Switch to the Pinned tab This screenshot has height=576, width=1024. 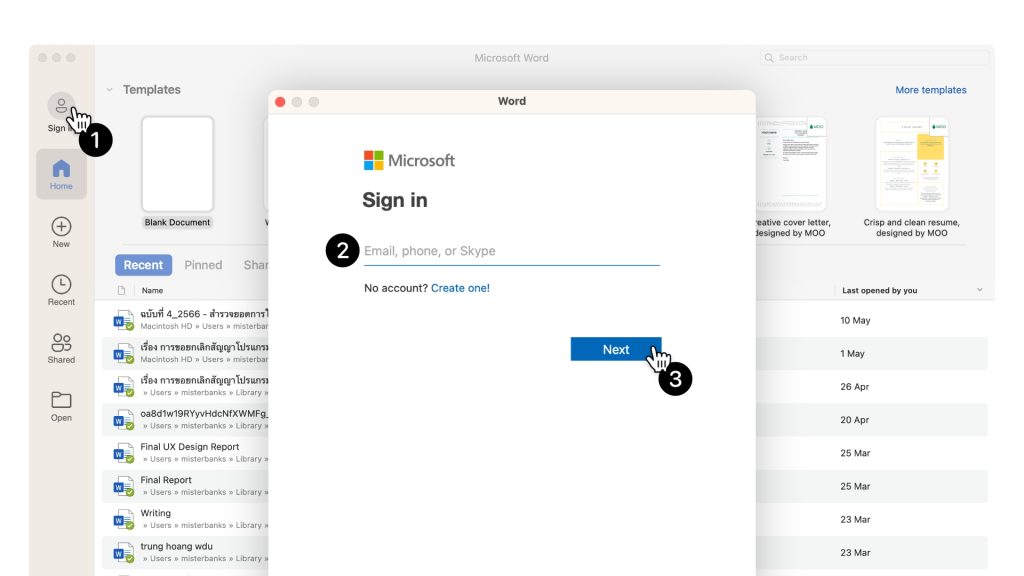click(x=203, y=265)
